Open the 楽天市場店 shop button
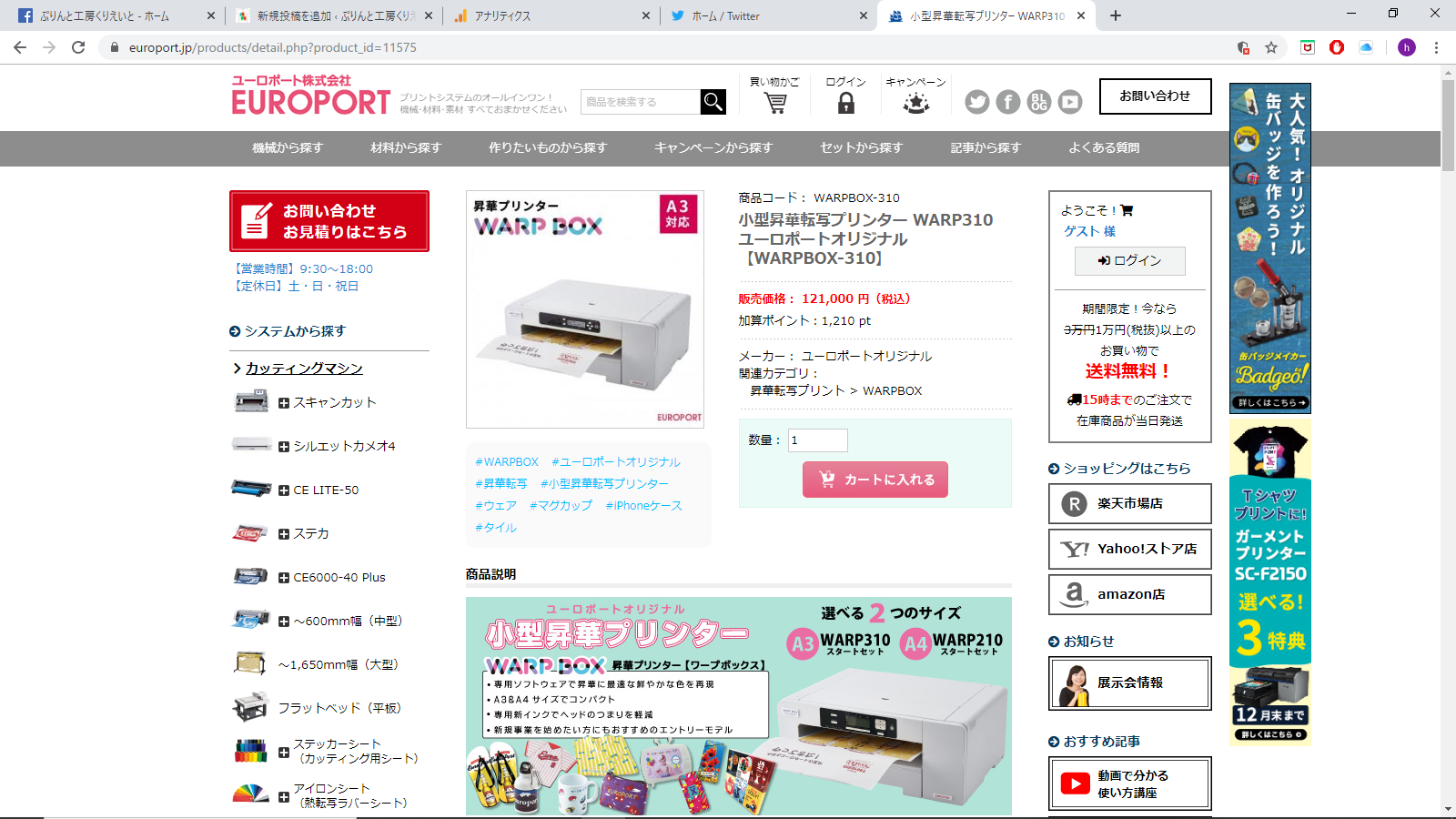This screenshot has width=1456, height=819. pyautogui.click(x=1130, y=503)
